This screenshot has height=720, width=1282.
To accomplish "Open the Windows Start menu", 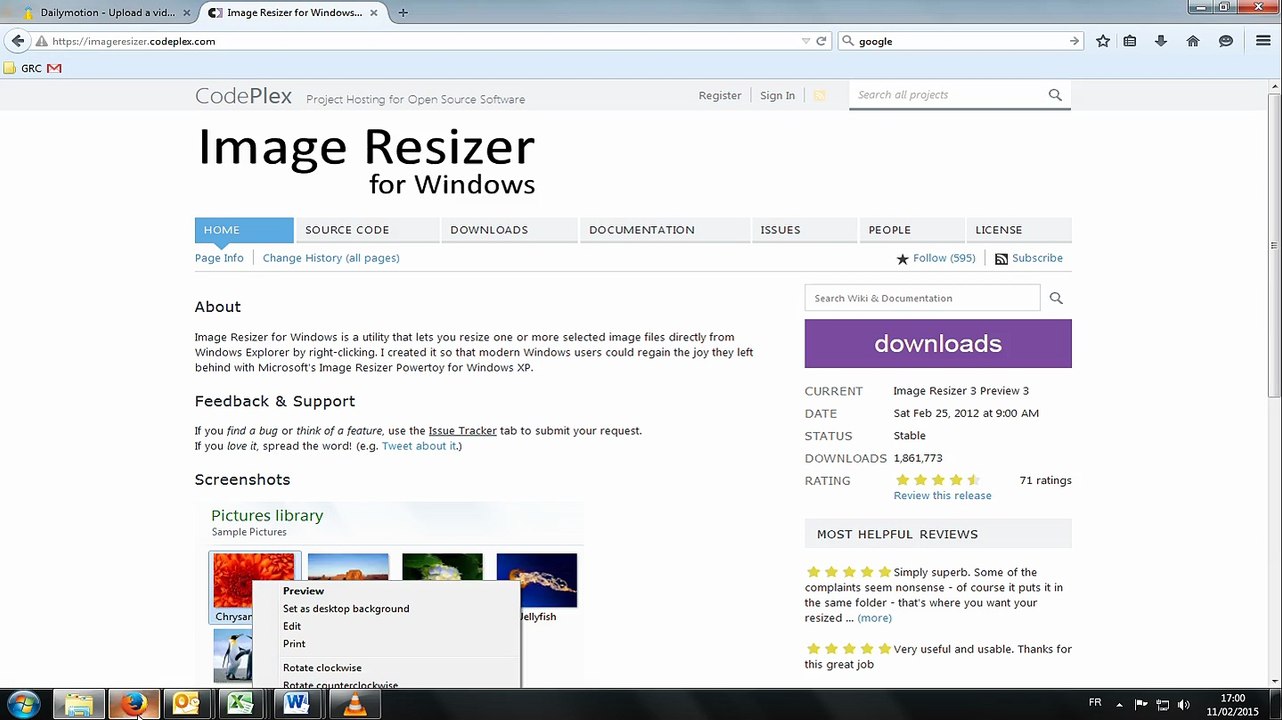I will tap(22, 704).
